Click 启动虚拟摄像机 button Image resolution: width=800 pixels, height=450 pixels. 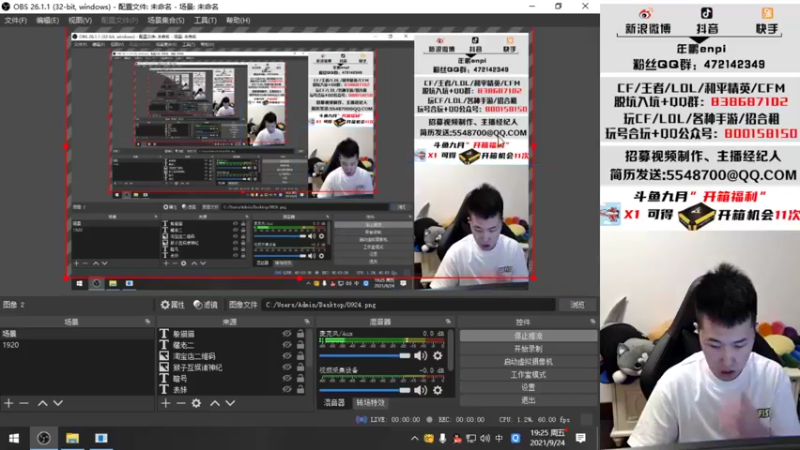point(528,362)
